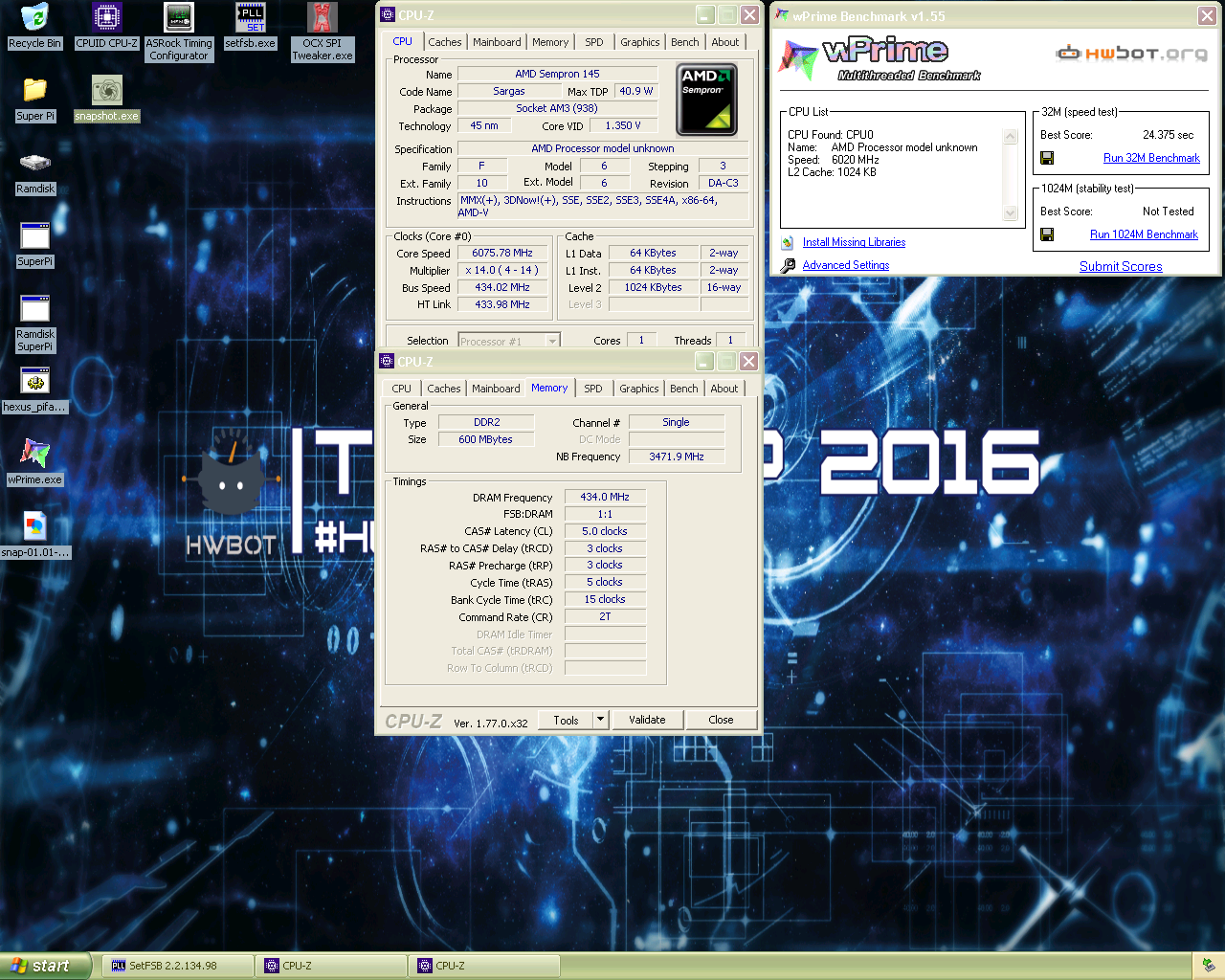Expand the Tools dropdown arrow
Screen dimensions: 1225x980
pos(601,720)
